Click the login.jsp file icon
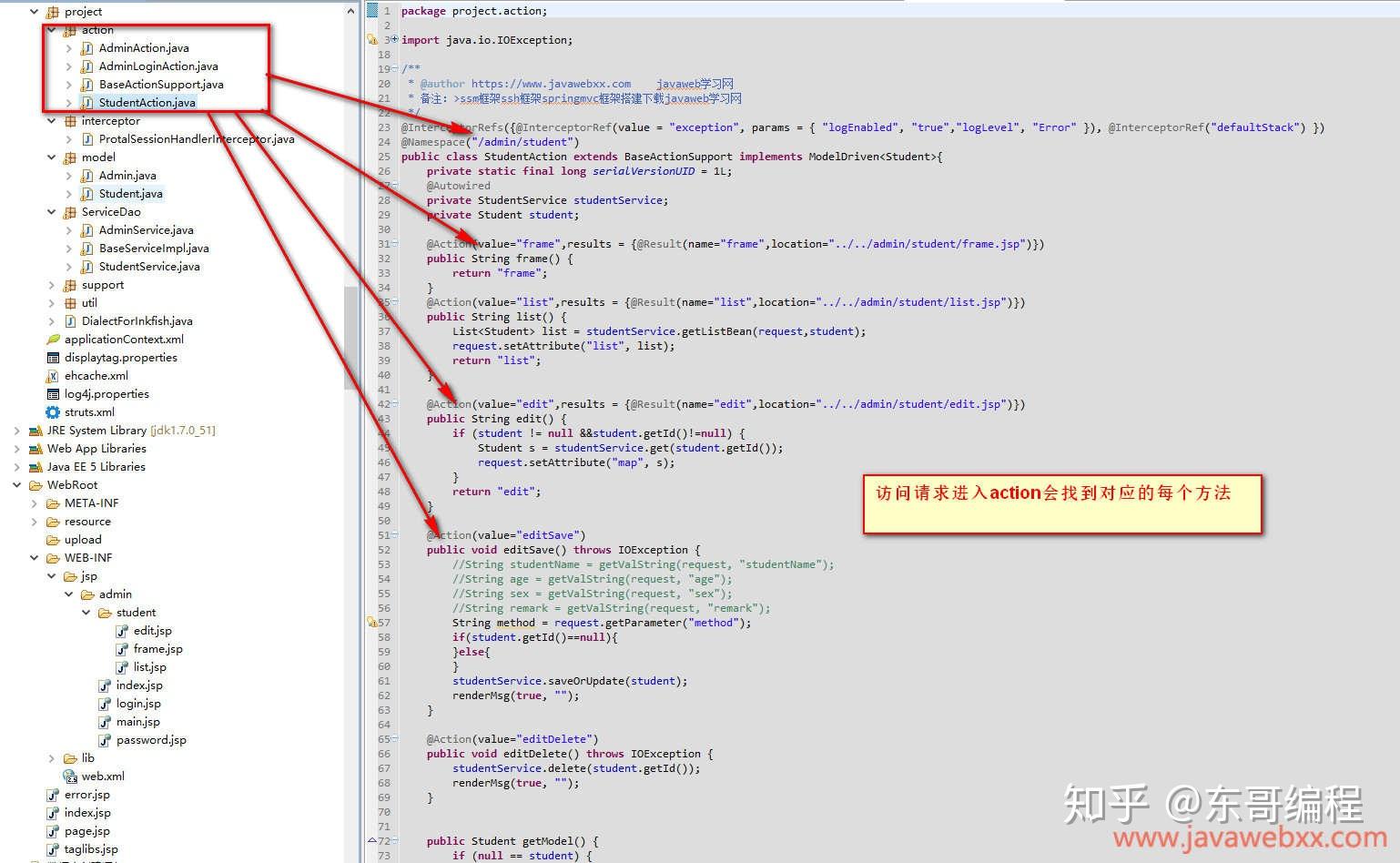Screen dimensions: 1400x863 point(105,704)
